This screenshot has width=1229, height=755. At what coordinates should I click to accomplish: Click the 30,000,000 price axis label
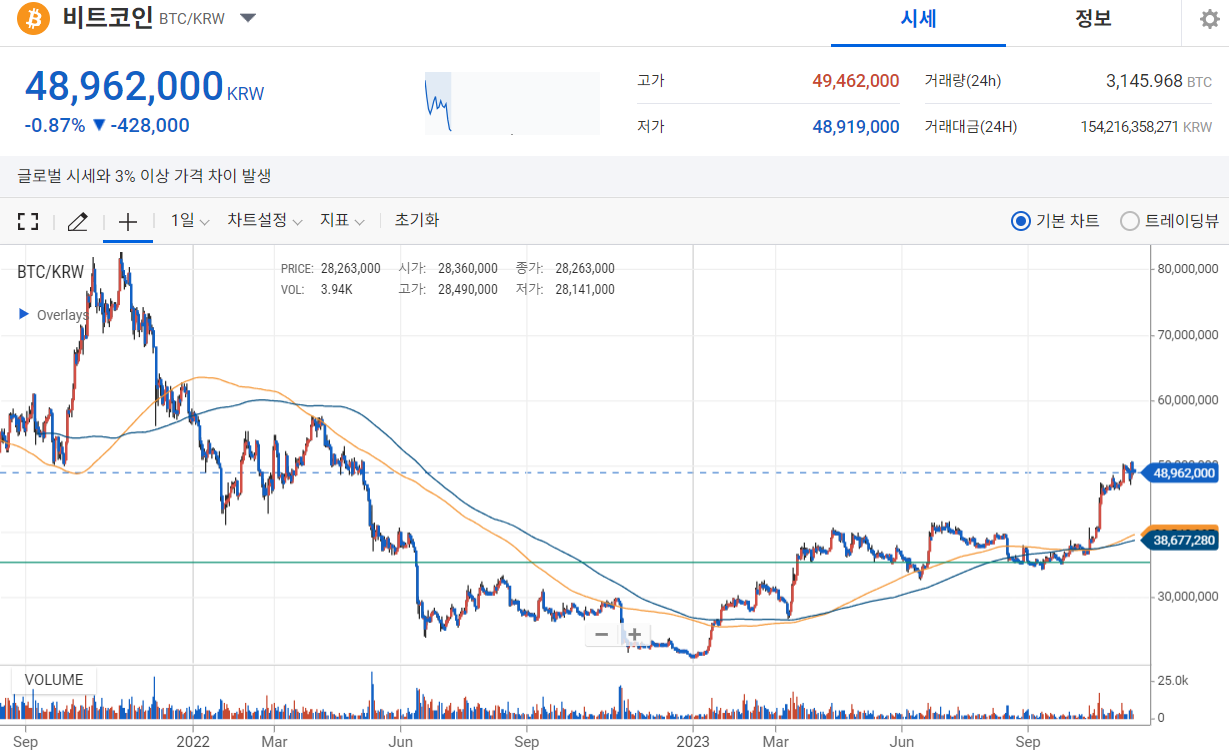tap(1187, 597)
